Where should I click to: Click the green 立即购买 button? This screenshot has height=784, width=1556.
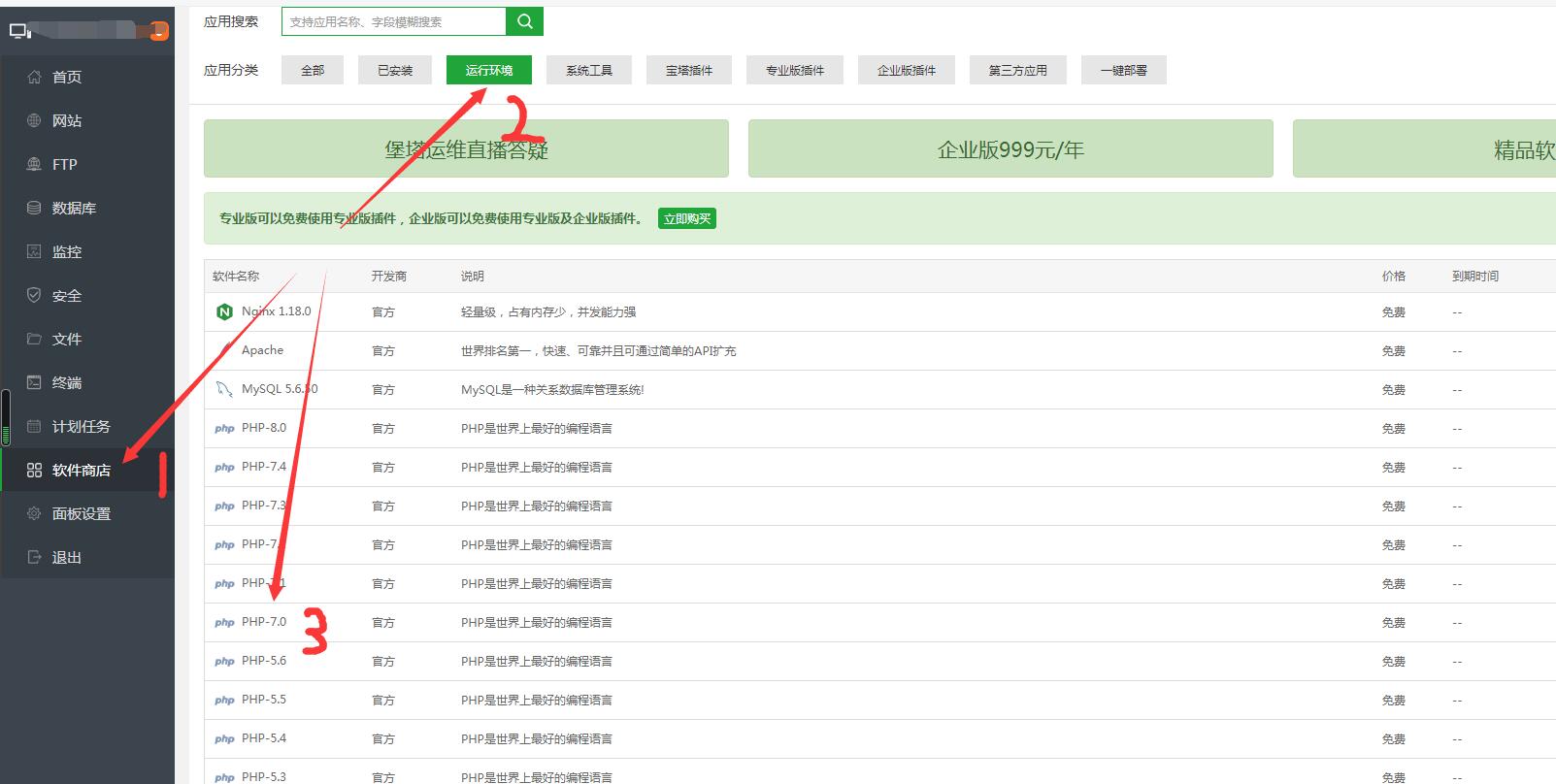coord(687,218)
